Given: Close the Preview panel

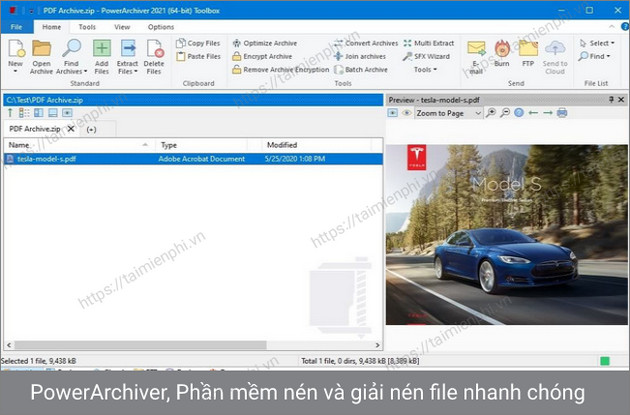Looking at the screenshot, I should click(x=621, y=99).
